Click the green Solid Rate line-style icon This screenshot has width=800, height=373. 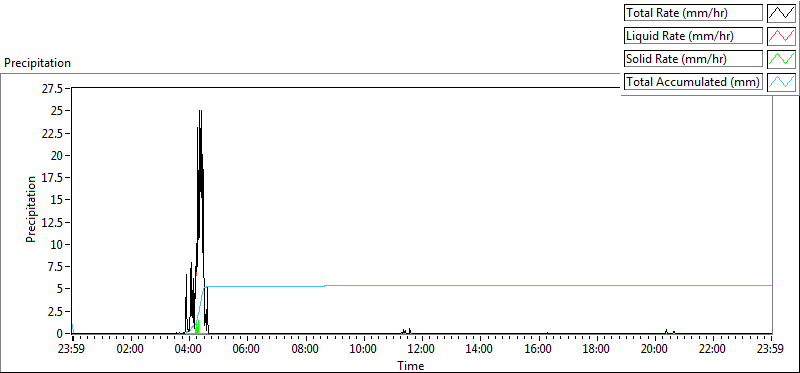point(781,59)
